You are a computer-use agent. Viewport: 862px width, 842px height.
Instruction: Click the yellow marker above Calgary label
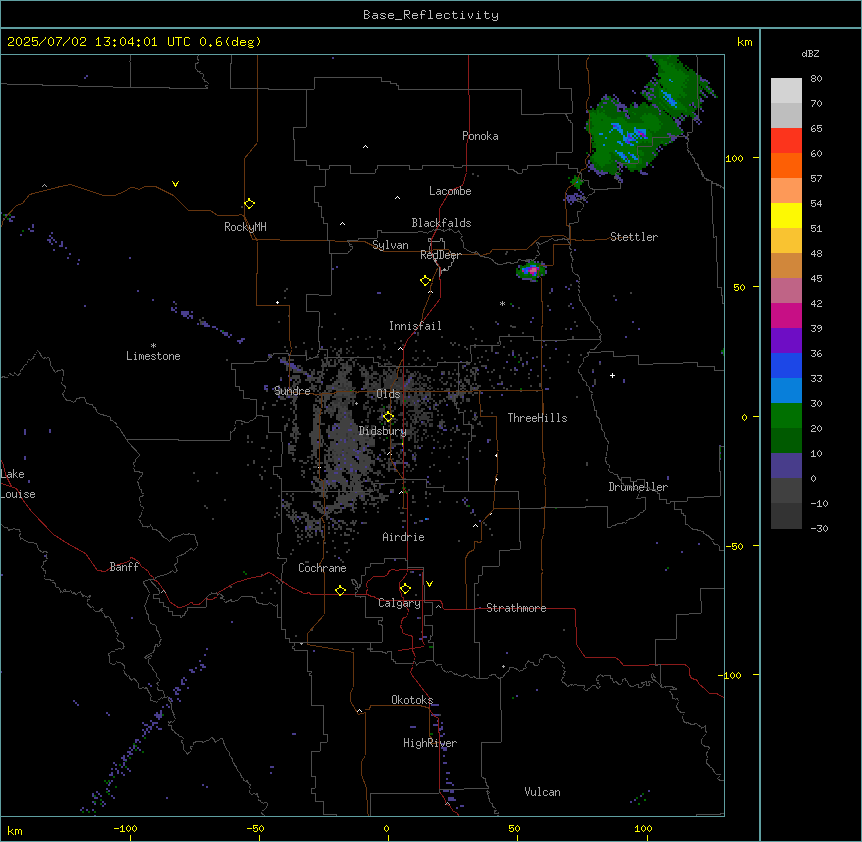coord(405,589)
